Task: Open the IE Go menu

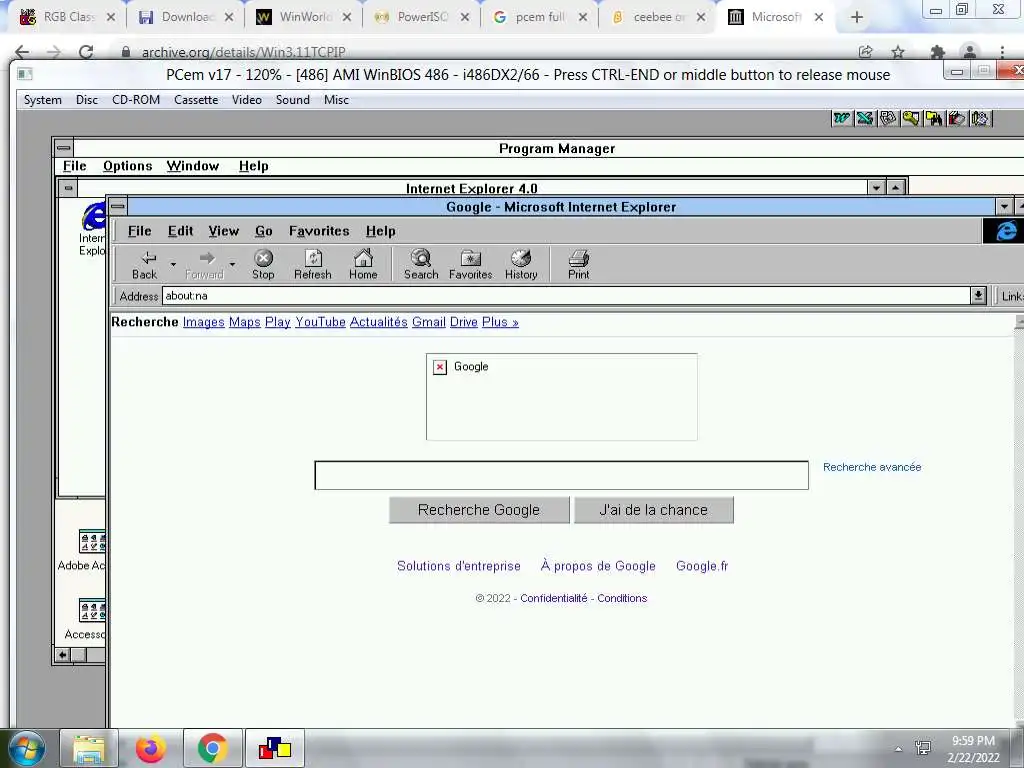Action: pos(264,231)
